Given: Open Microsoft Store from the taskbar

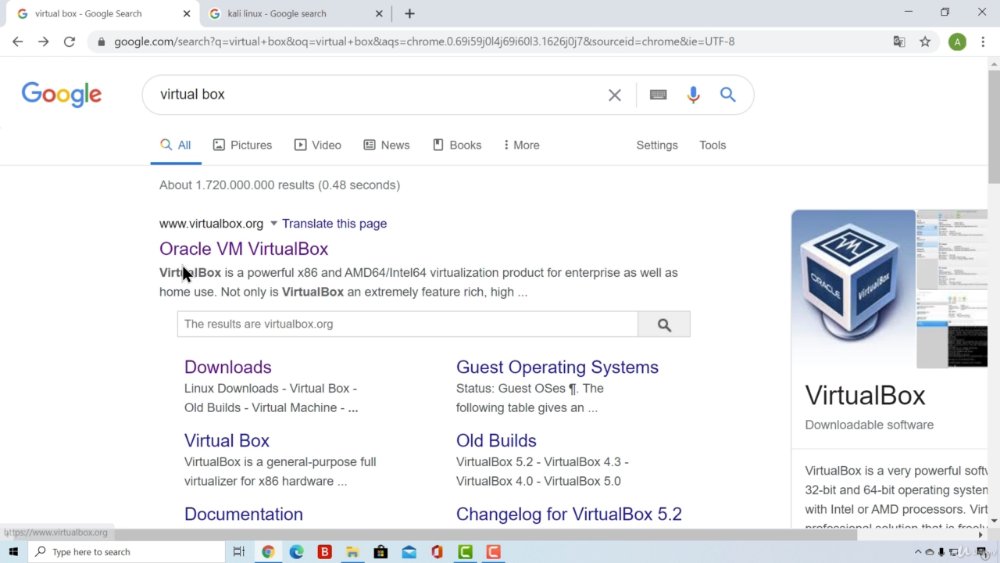Looking at the screenshot, I should point(381,552).
